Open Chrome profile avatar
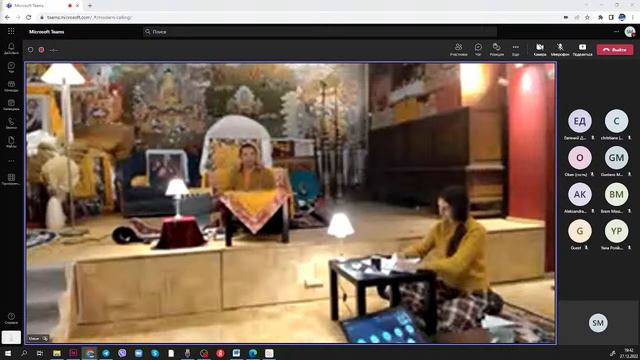640x360 pixels. pos(622,18)
